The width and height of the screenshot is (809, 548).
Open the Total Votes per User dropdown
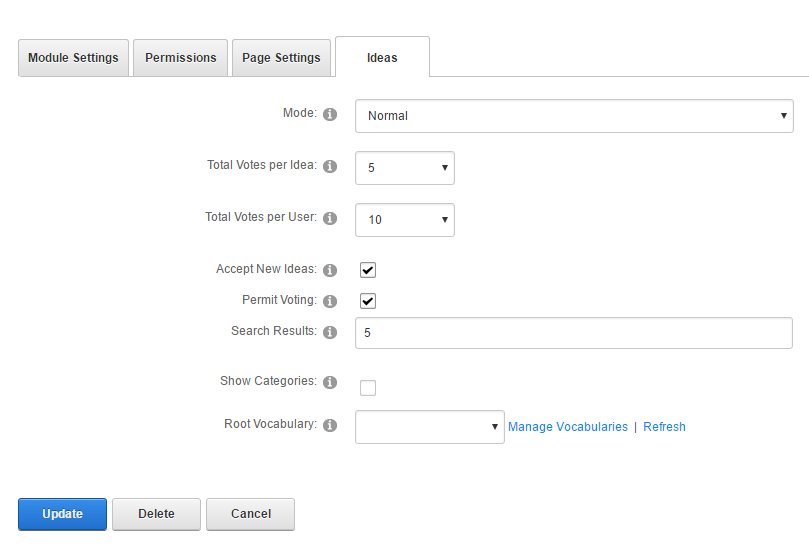[x=405, y=220]
